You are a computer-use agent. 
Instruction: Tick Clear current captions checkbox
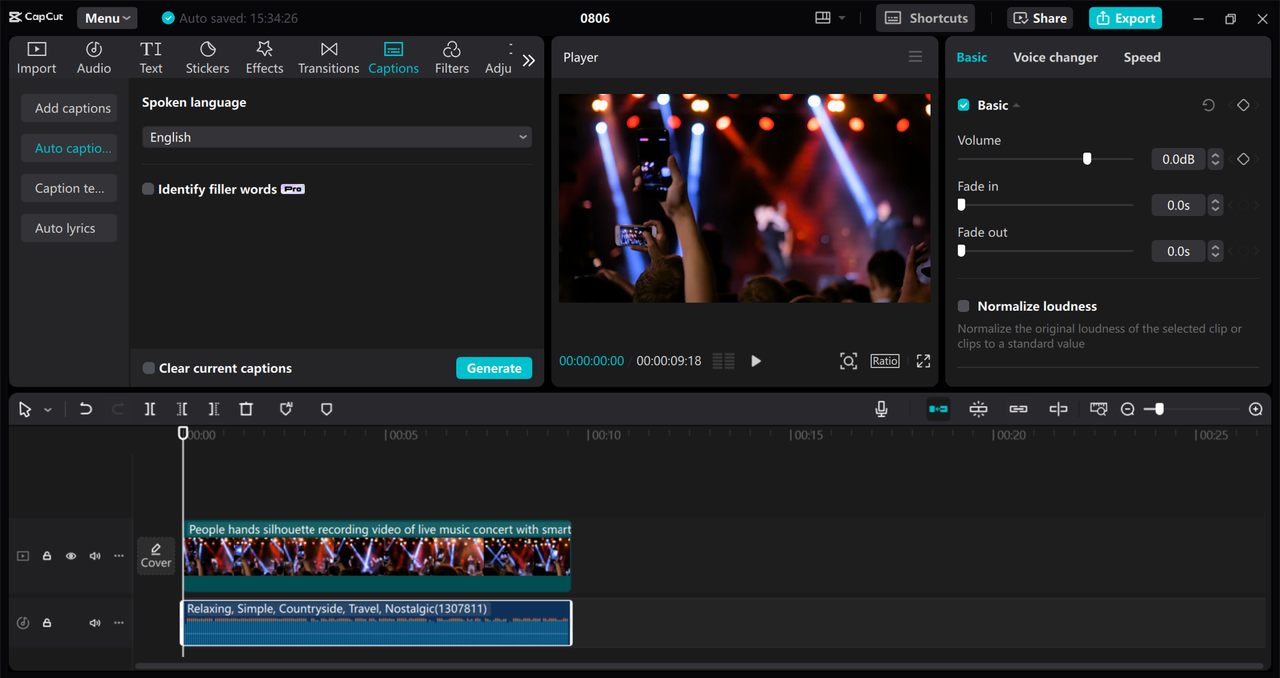[x=148, y=368]
